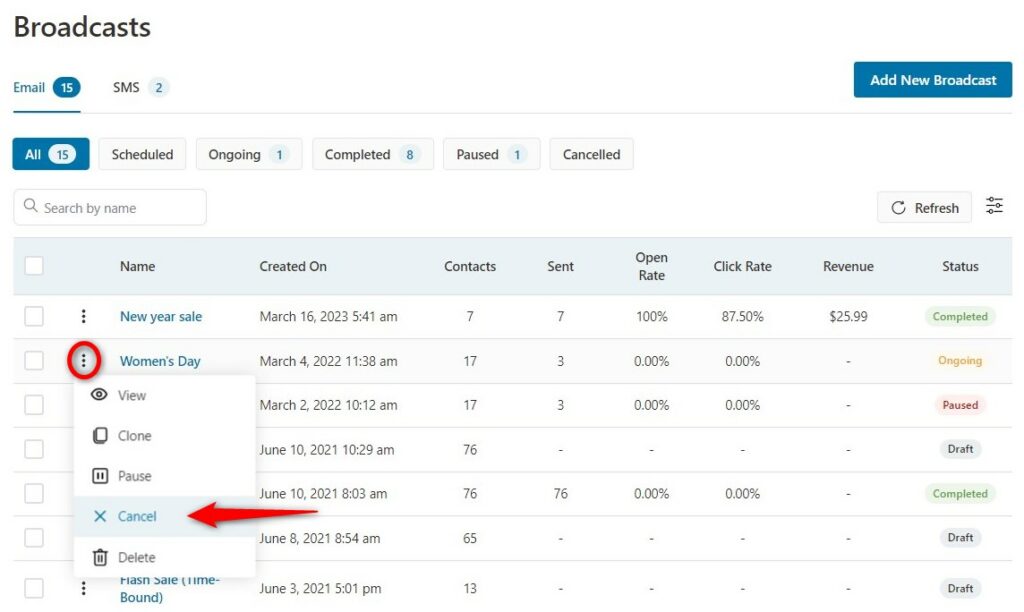Click the Draft badge on the June 3, 2021 row
This screenshot has height=612, width=1024.
click(960, 588)
